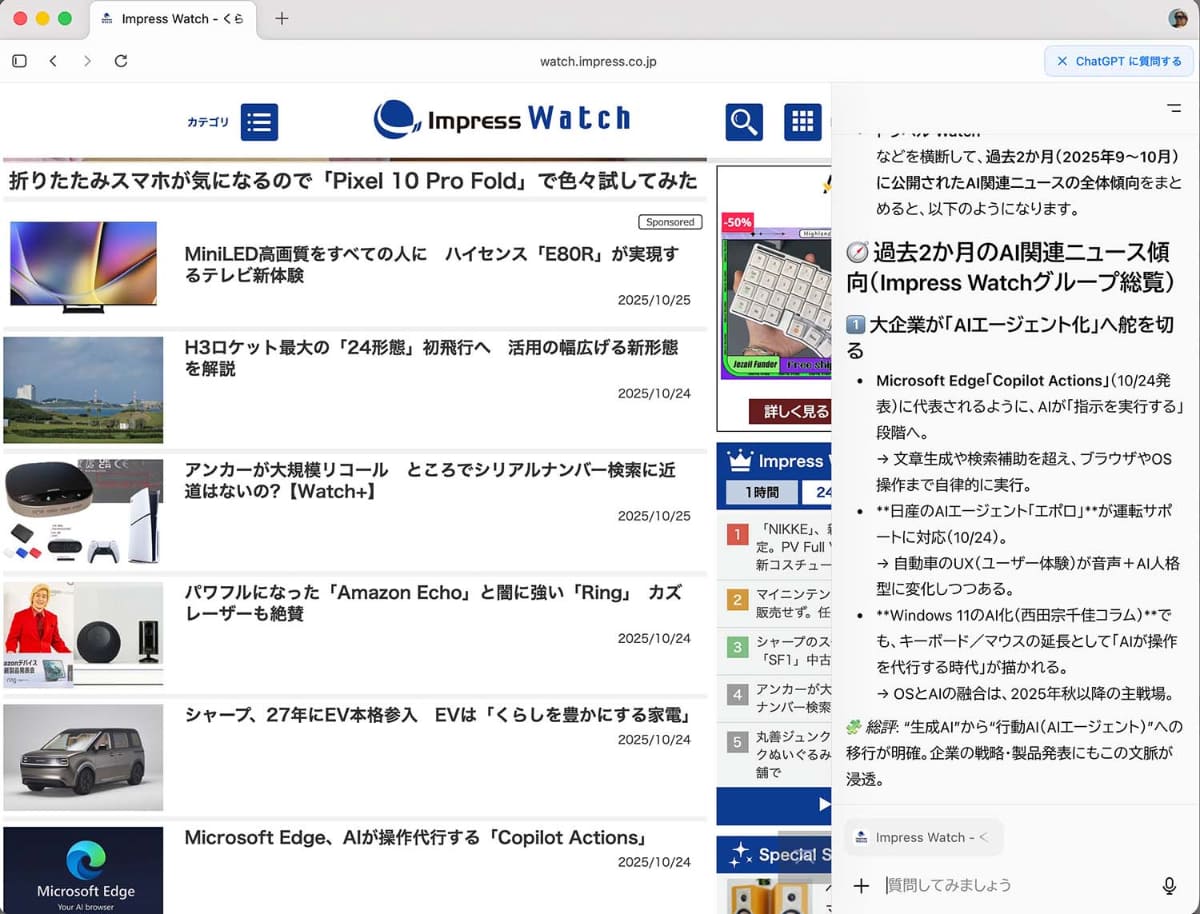Open the site search magnifier icon
This screenshot has width=1200, height=914.
click(x=743, y=122)
